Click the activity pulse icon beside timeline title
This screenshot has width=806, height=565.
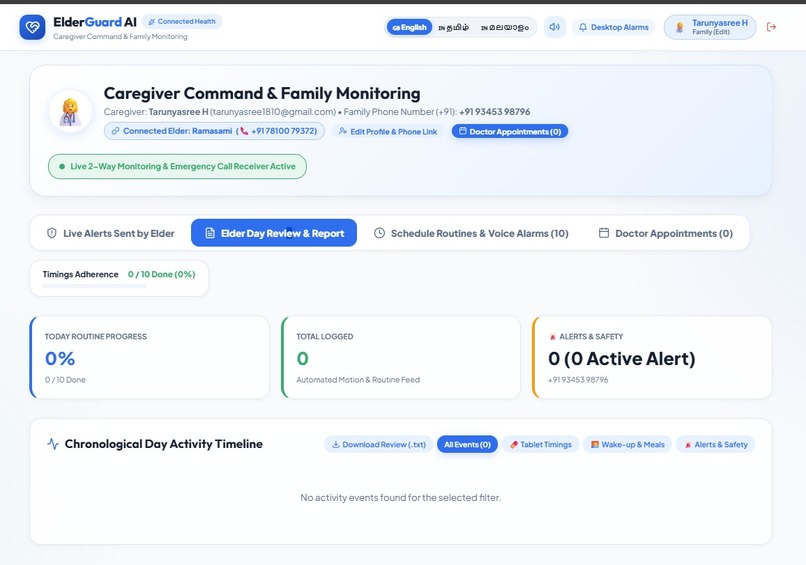(53, 444)
